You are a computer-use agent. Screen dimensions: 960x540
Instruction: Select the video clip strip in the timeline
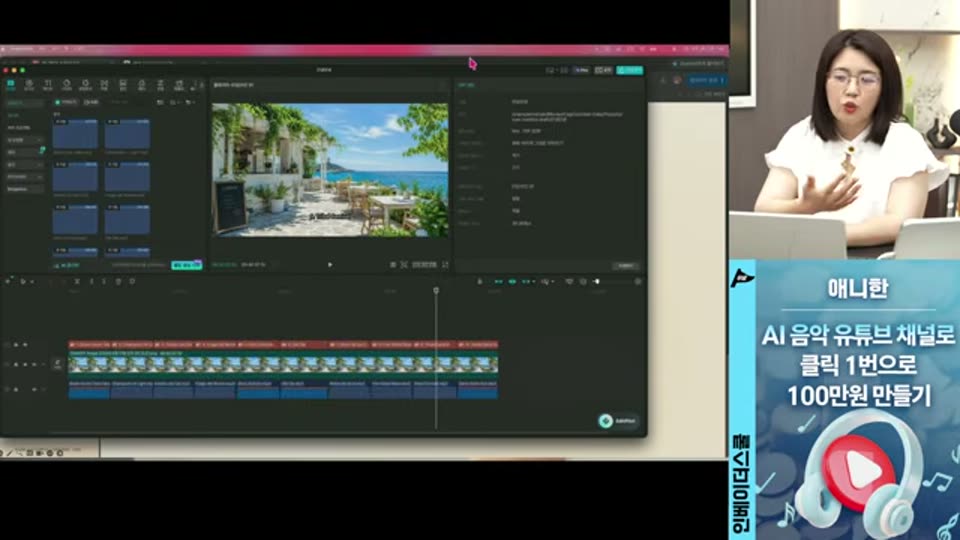click(283, 365)
